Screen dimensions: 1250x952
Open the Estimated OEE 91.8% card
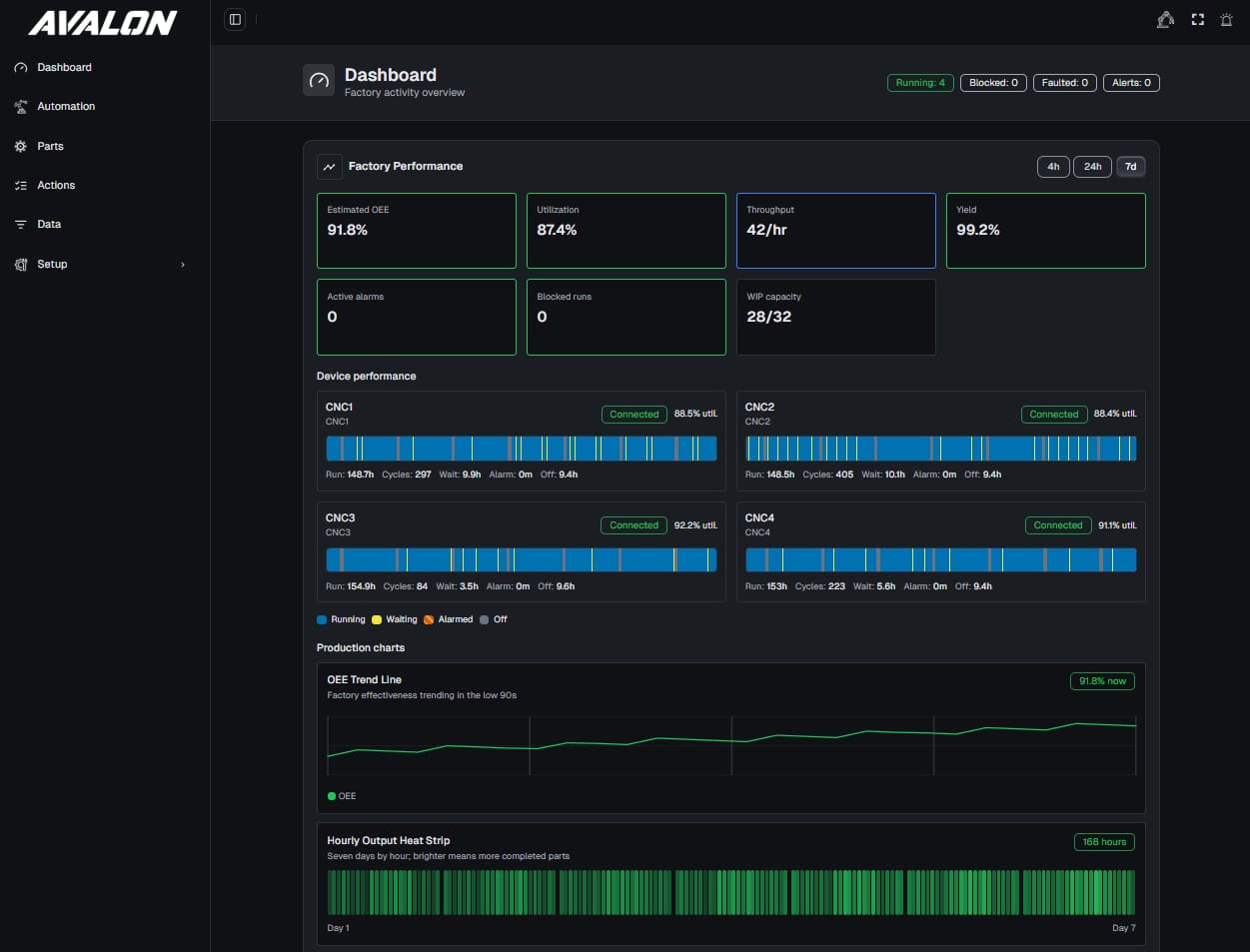click(417, 231)
